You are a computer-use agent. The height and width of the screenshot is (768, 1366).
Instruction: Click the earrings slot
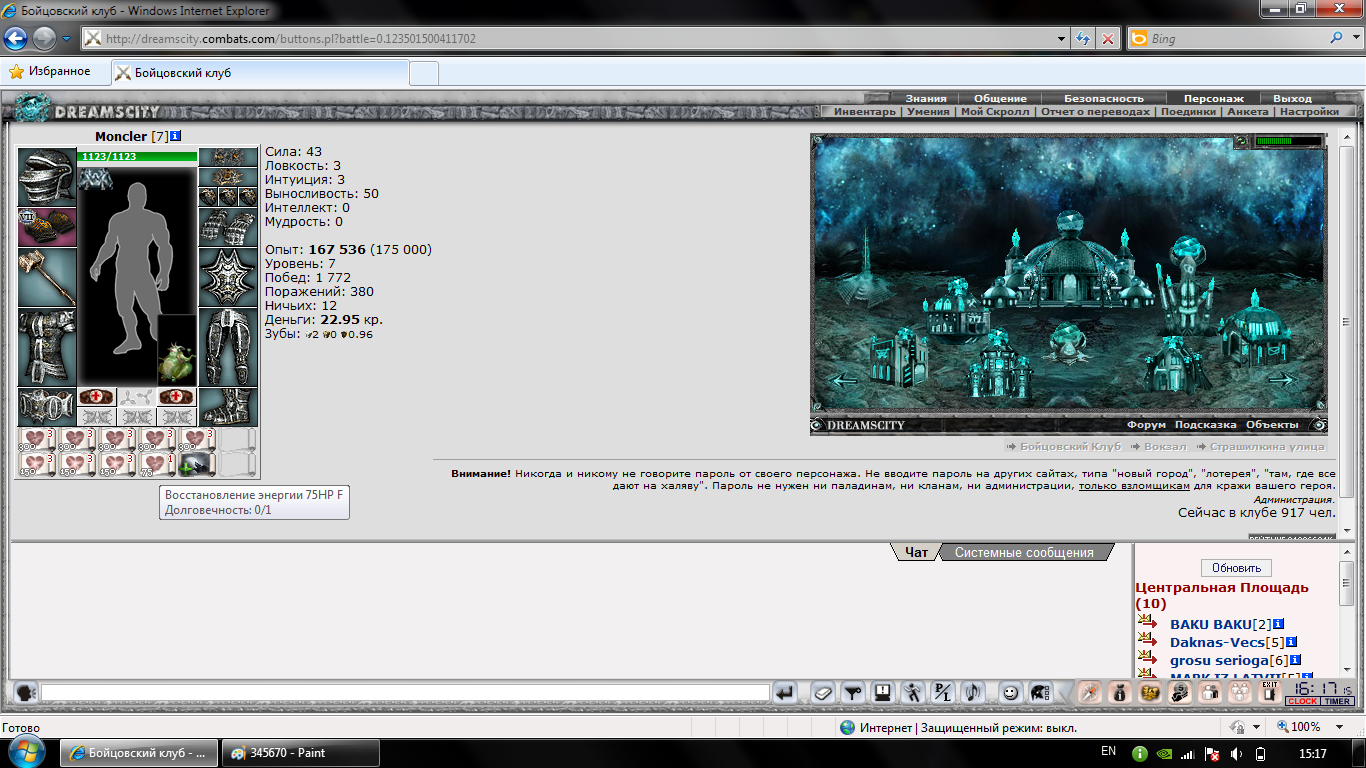pyautogui.click(x=228, y=157)
